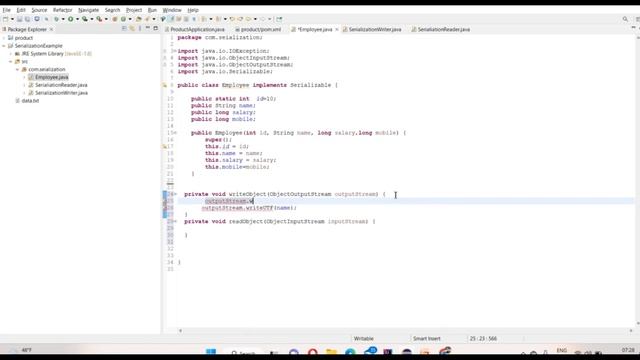This screenshot has height=360, width=640.
Task: Open the File menu
Action: (6, 10)
